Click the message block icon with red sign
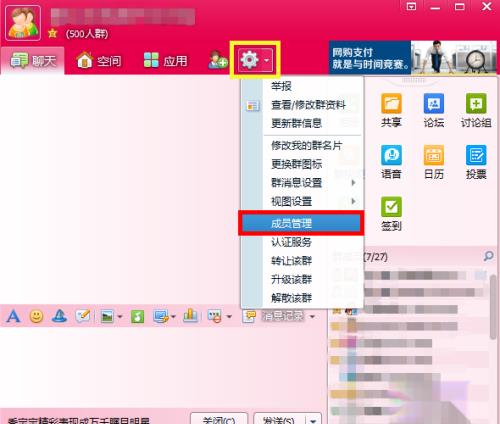Viewport: 500px width, 424px height. (214, 316)
